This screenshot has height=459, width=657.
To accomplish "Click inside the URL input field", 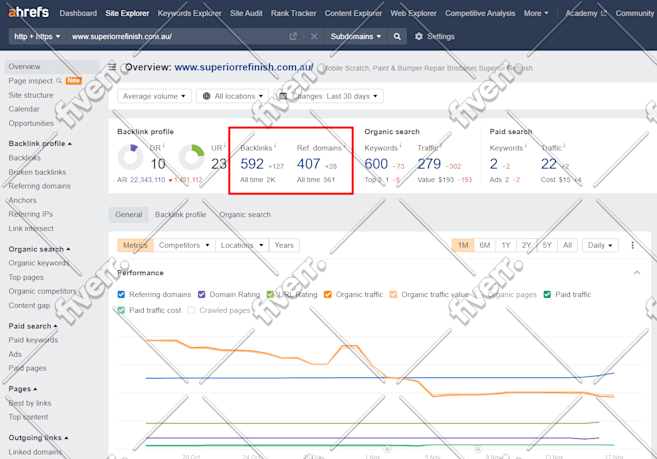I will pyautogui.click(x=178, y=36).
